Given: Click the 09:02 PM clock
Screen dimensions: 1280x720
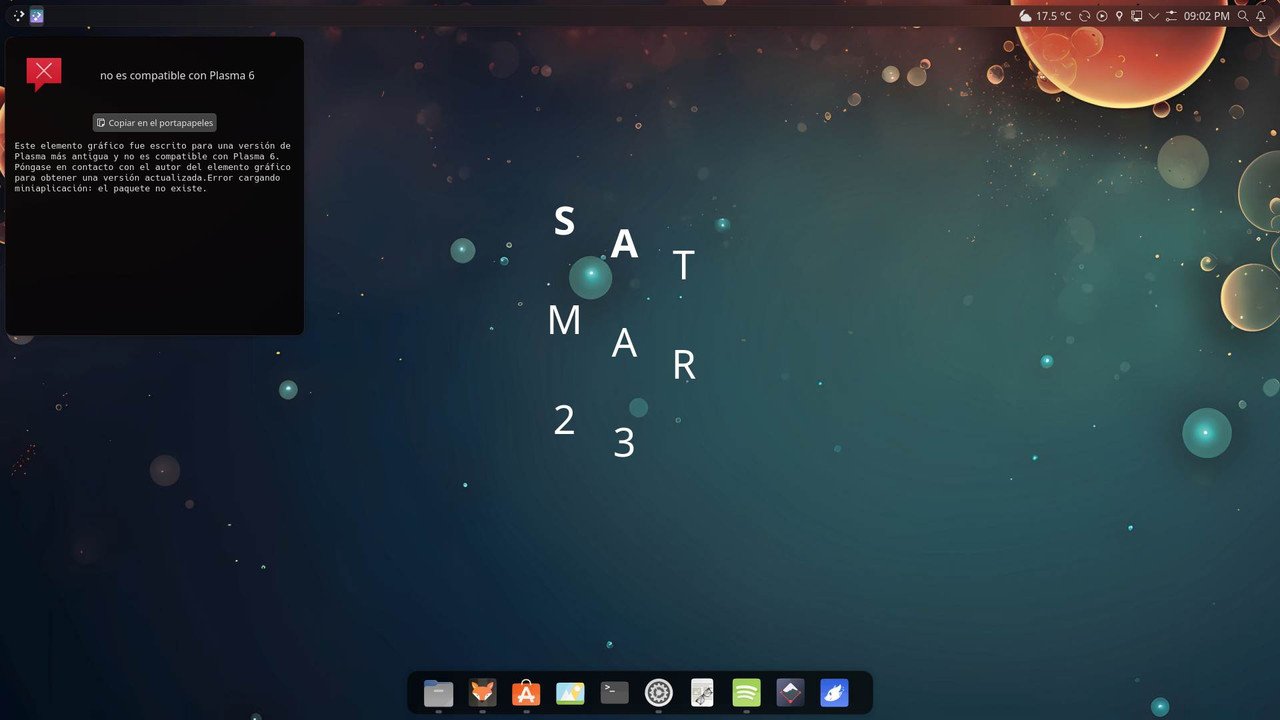Looking at the screenshot, I should tap(1206, 16).
